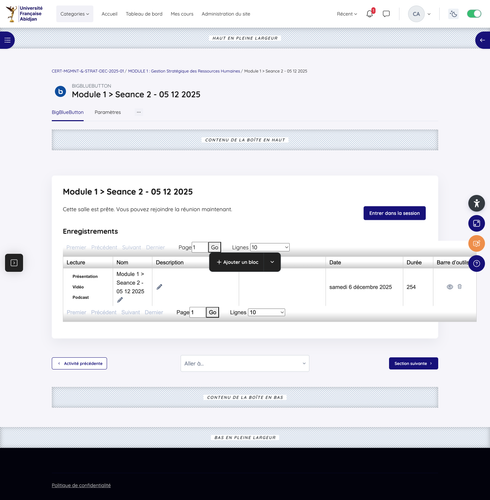
Task: Go to Section suivante
Action: (413, 363)
